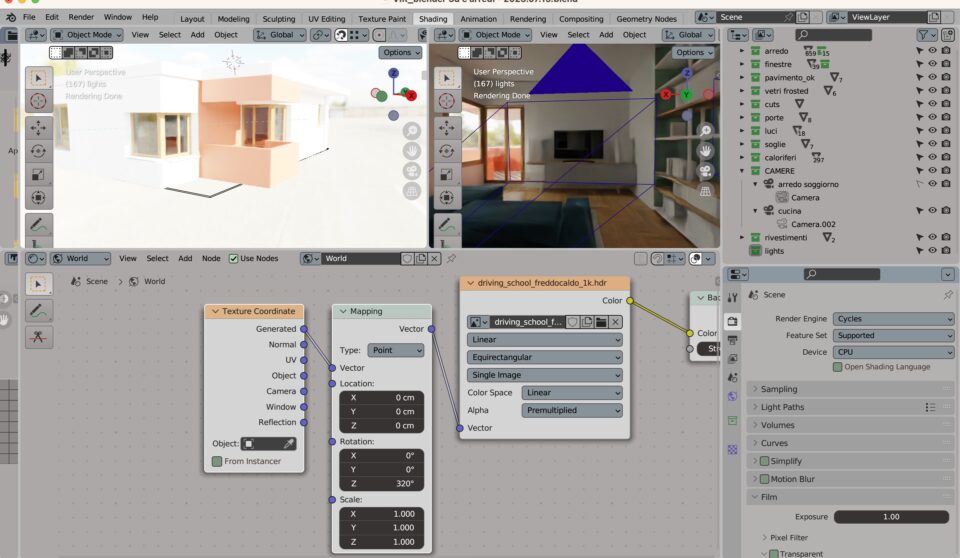This screenshot has height=558, width=960.
Task: Expand the Sampling panel
Action: coord(780,389)
